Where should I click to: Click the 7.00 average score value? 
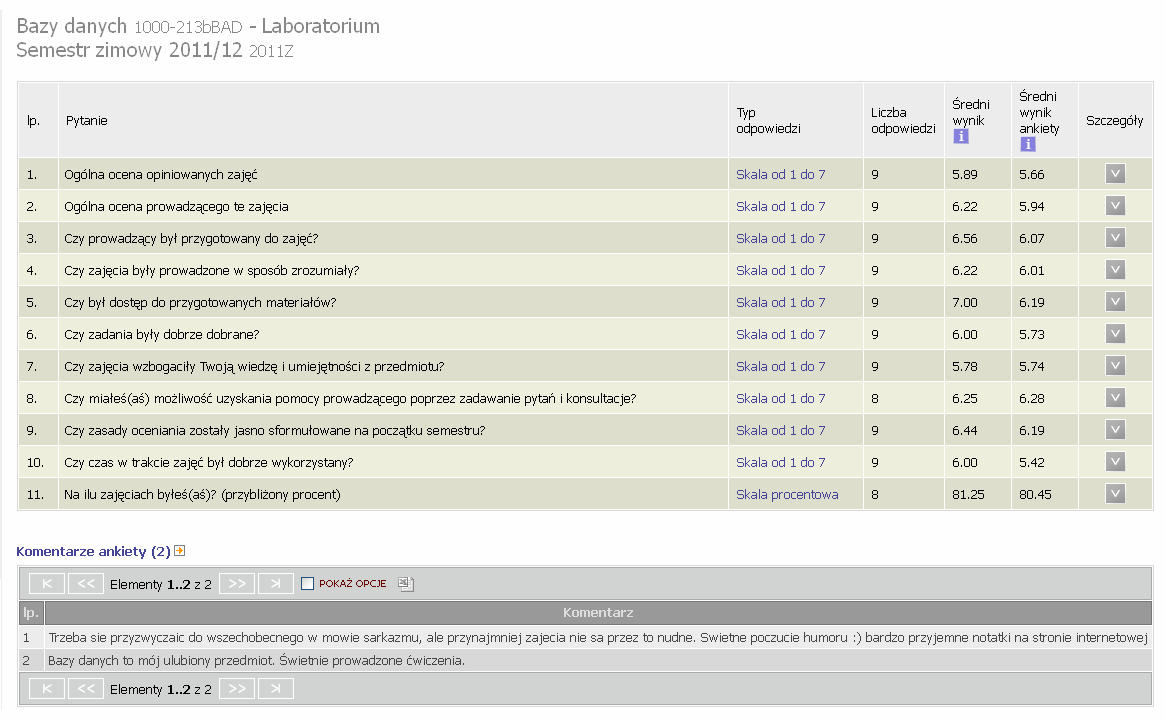click(964, 303)
